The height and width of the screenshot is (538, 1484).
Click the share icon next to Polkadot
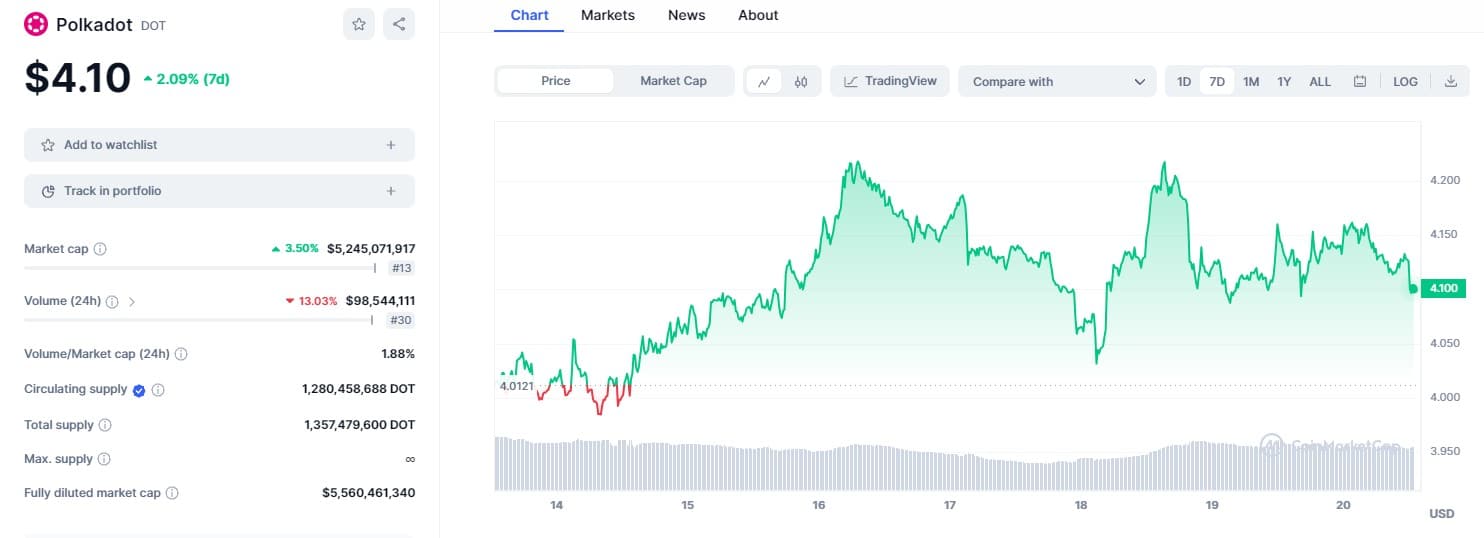click(399, 24)
